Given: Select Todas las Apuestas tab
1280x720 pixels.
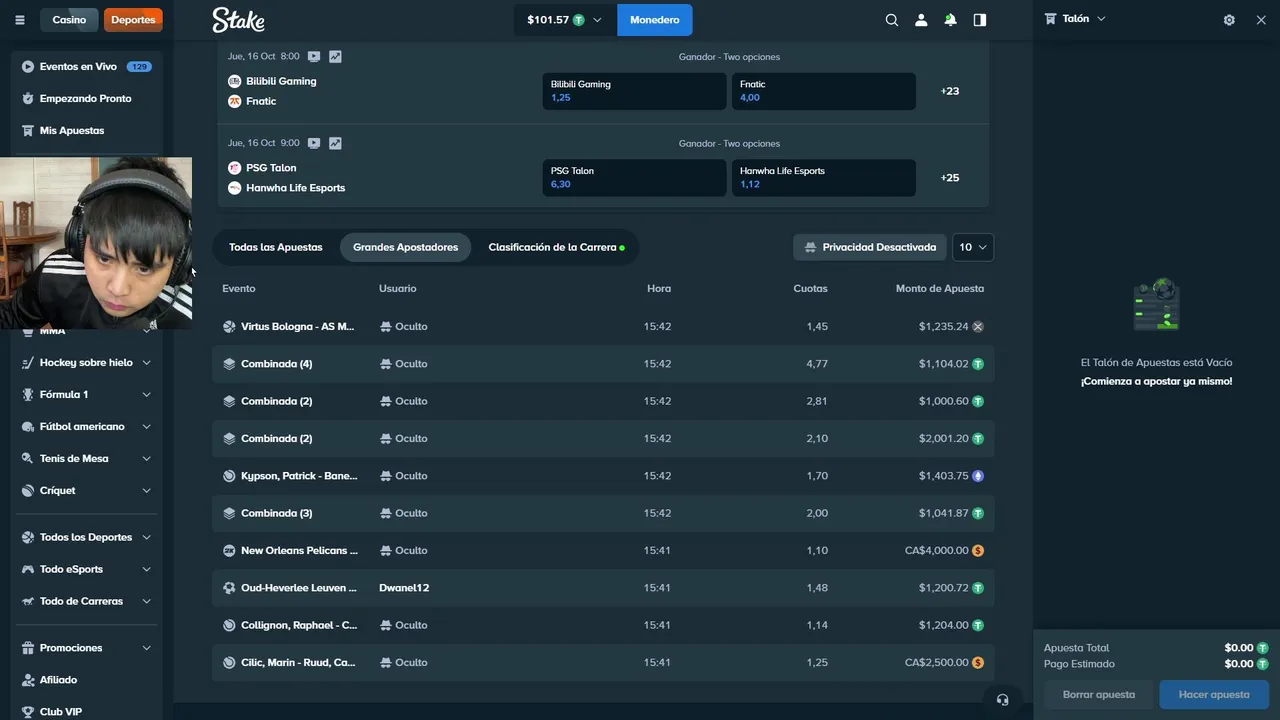Looking at the screenshot, I should [x=276, y=247].
